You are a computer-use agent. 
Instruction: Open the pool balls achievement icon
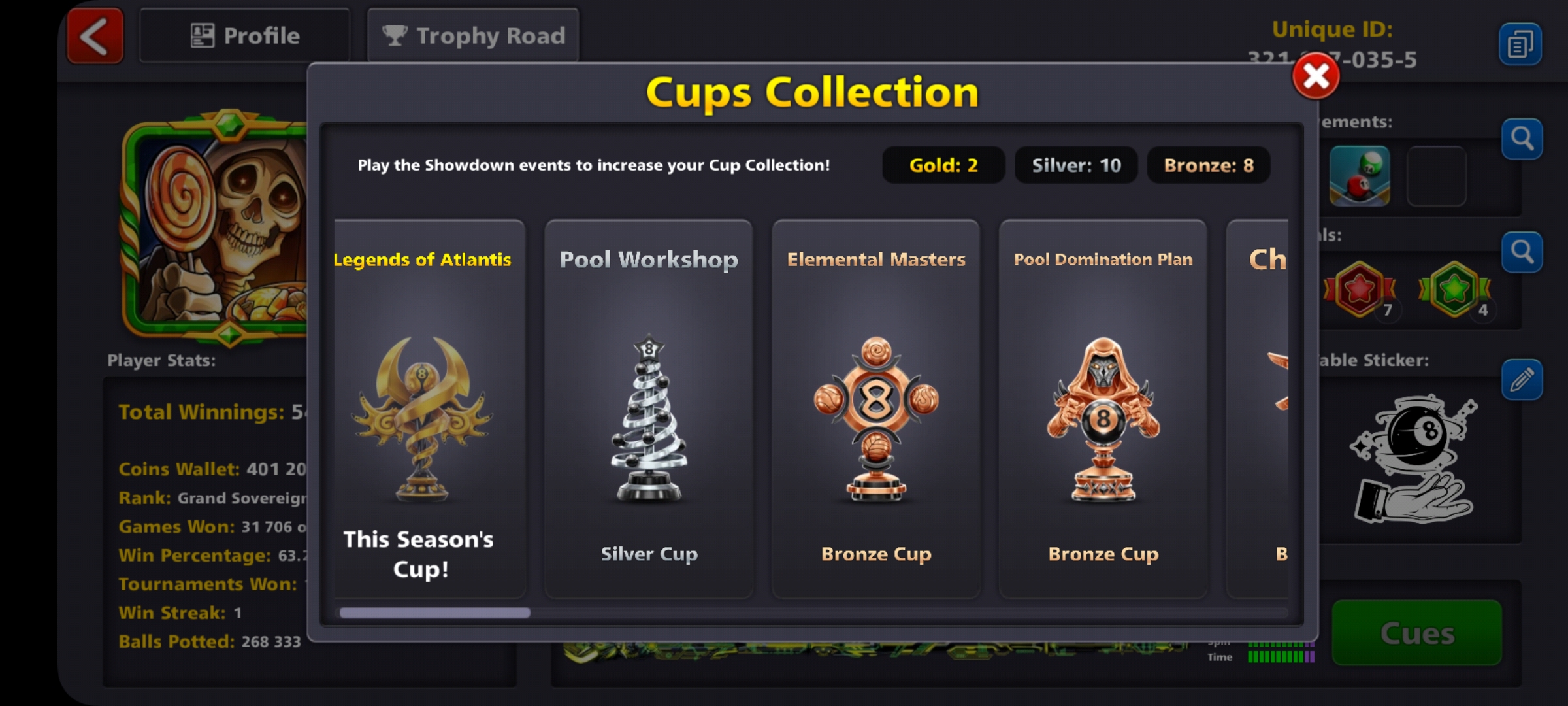click(1360, 176)
